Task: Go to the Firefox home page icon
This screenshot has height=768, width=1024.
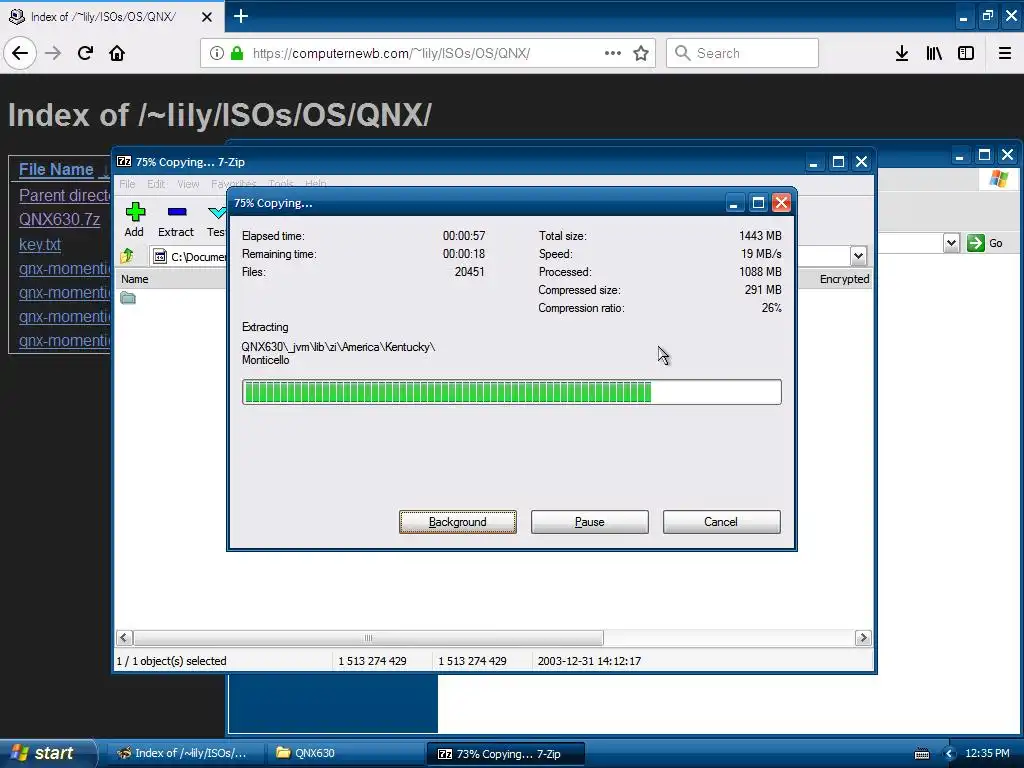Action: (117, 53)
